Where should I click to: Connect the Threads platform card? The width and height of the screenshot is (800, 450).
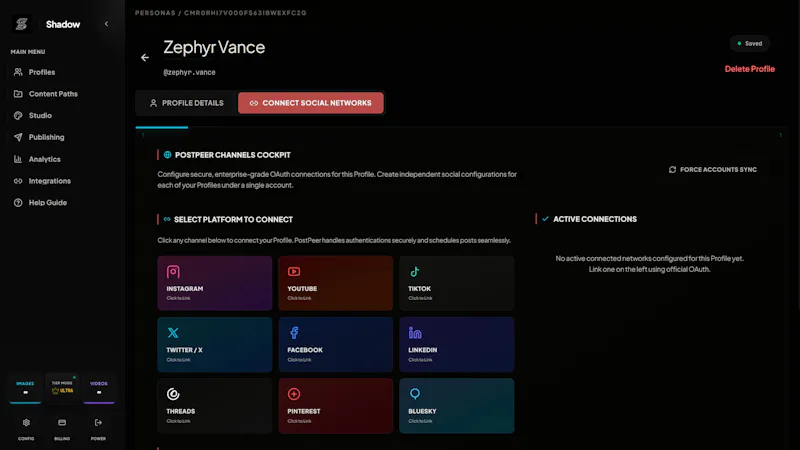(215, 406)
